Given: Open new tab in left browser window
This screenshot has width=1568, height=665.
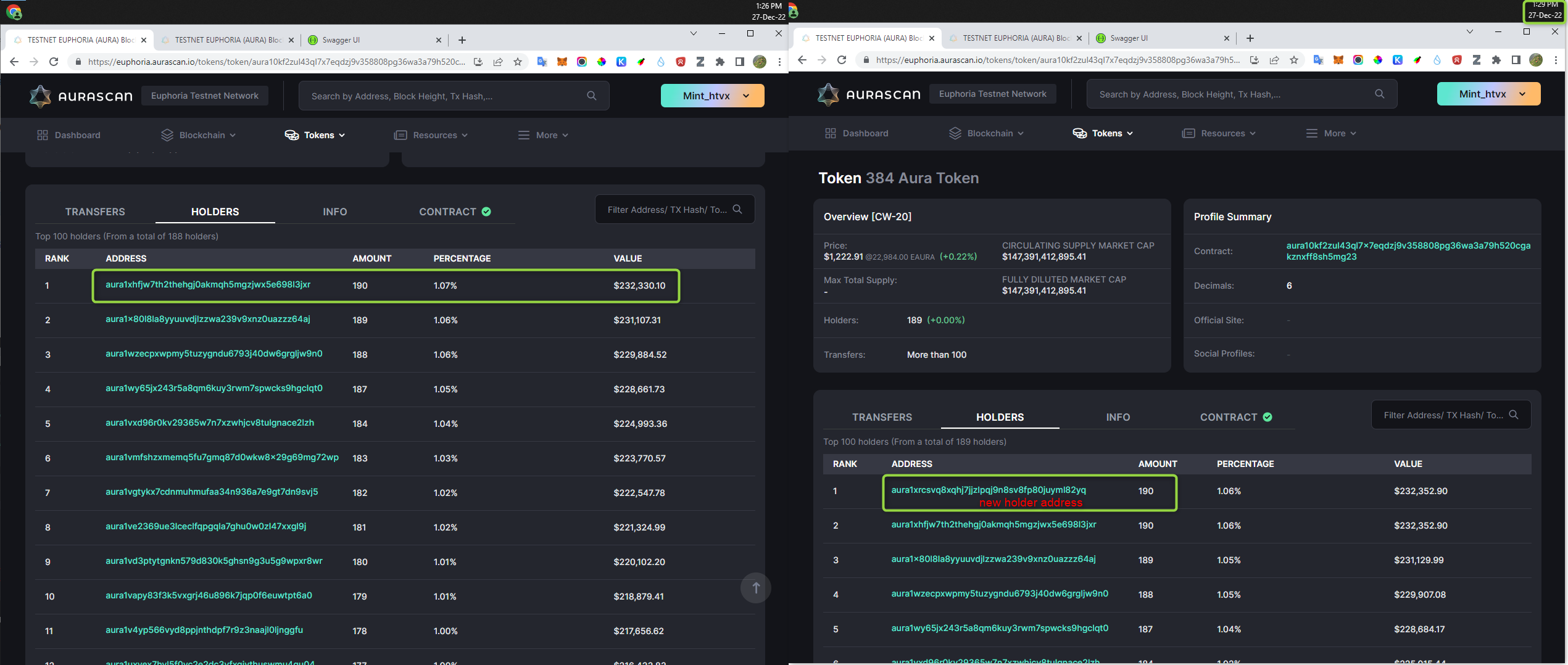Looking at the screenshot, I should point(462,40).
